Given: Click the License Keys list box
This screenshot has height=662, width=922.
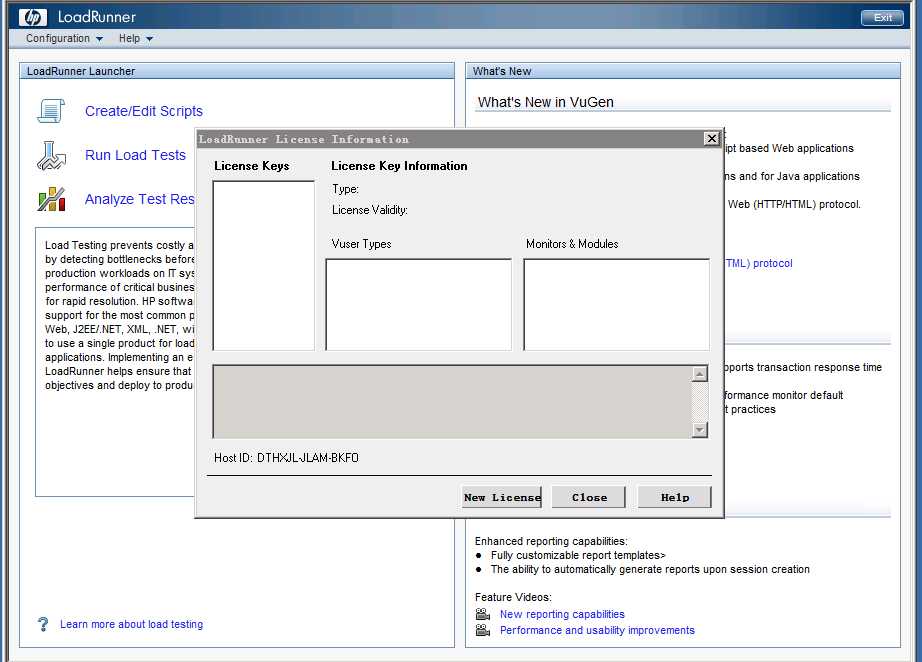Looking at the screenshot, I should pyautogui.click(x=263, y=266).
